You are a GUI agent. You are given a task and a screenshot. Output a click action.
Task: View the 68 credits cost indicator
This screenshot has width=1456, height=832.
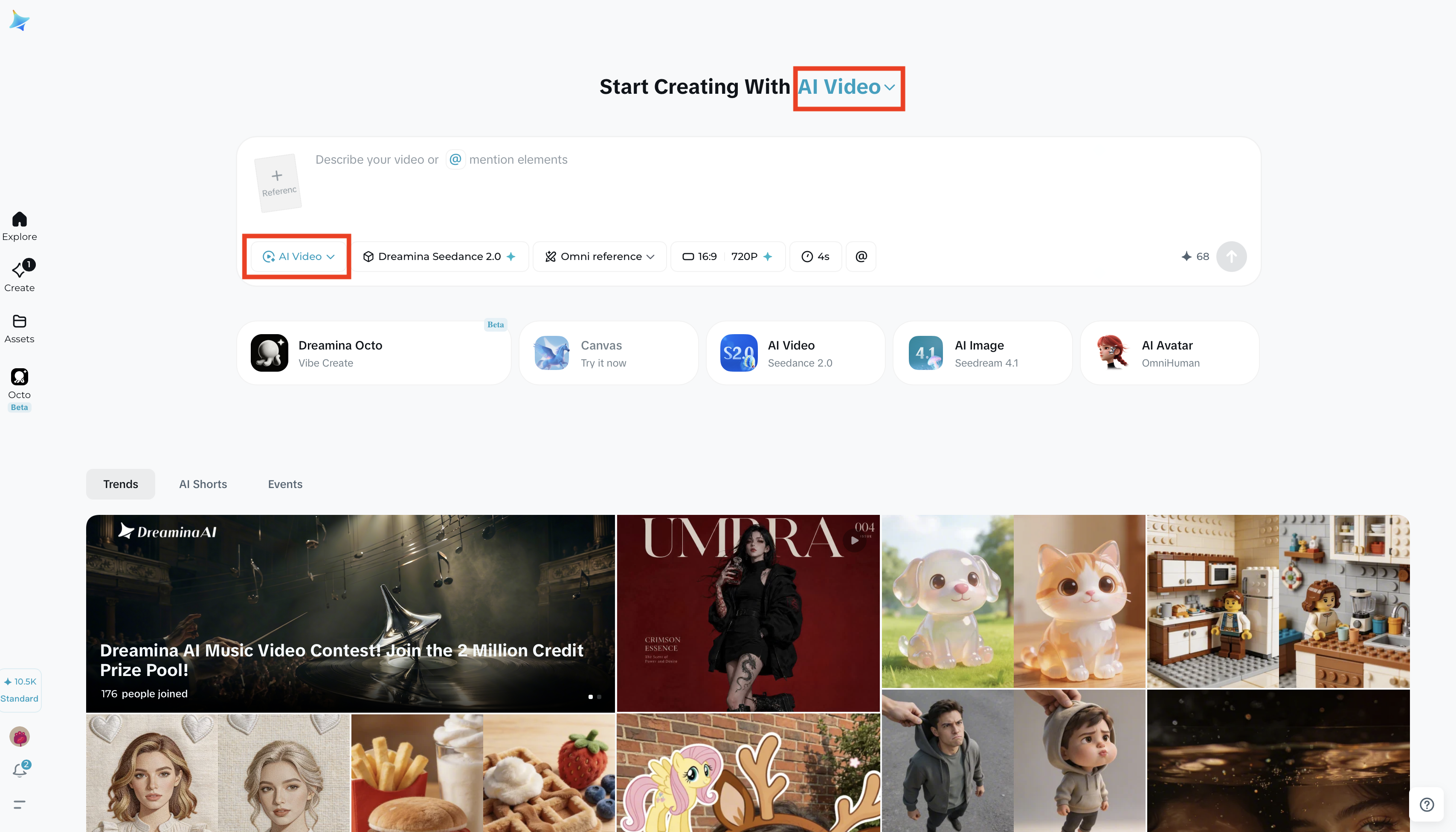click(1195, 257)
